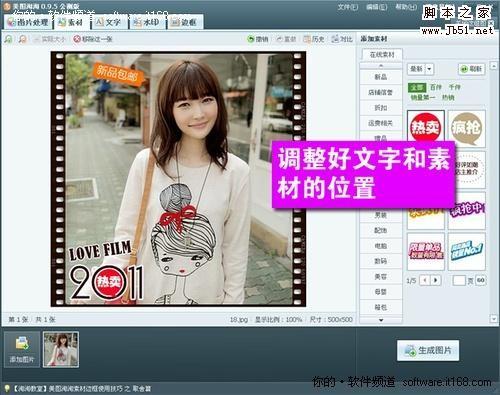This screenshot has height=395, width=500.
Task: Click the material panel scrollbar up arrow
Action: coord(493,65)
